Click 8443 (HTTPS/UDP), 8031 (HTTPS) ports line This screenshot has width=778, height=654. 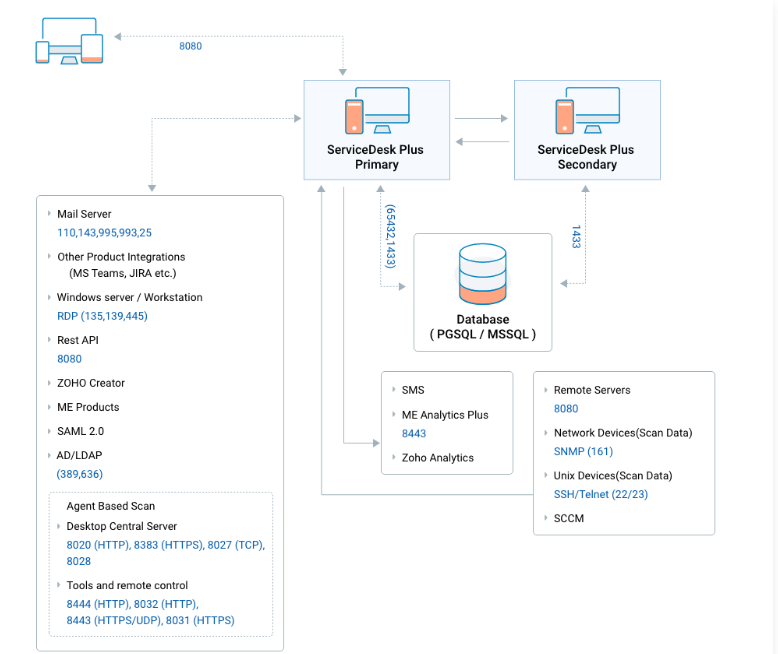point(150,620)
